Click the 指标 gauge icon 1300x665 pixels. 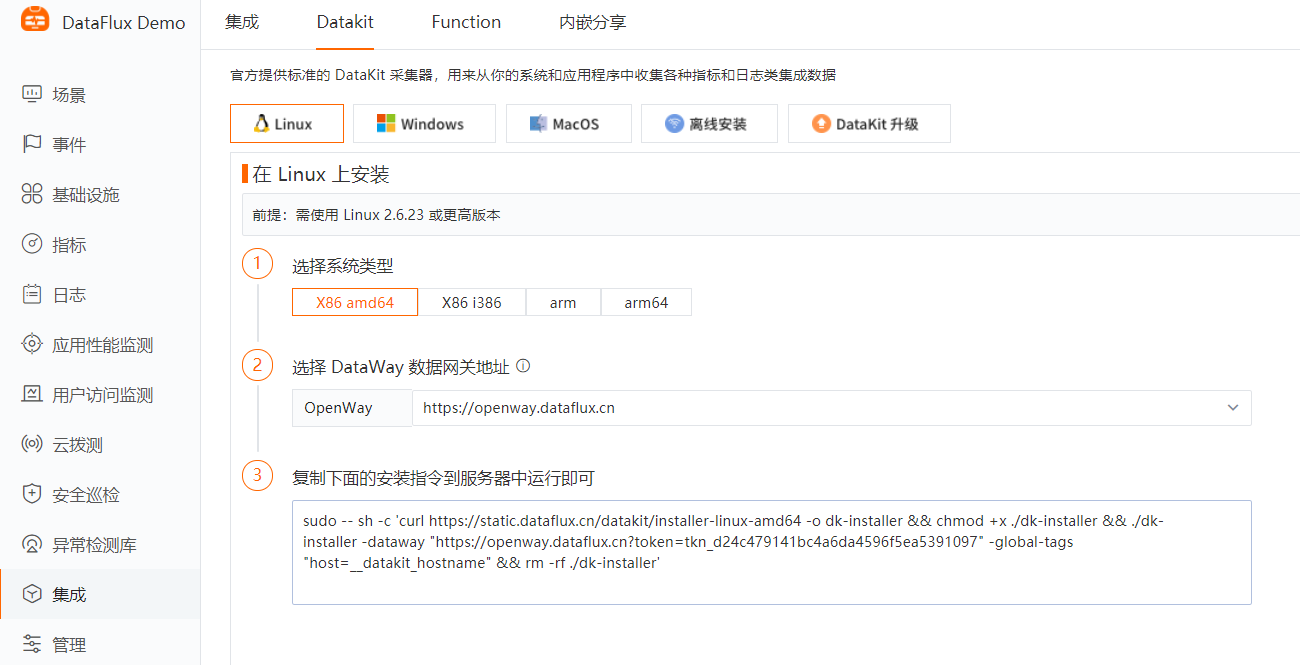click(32, 245)
